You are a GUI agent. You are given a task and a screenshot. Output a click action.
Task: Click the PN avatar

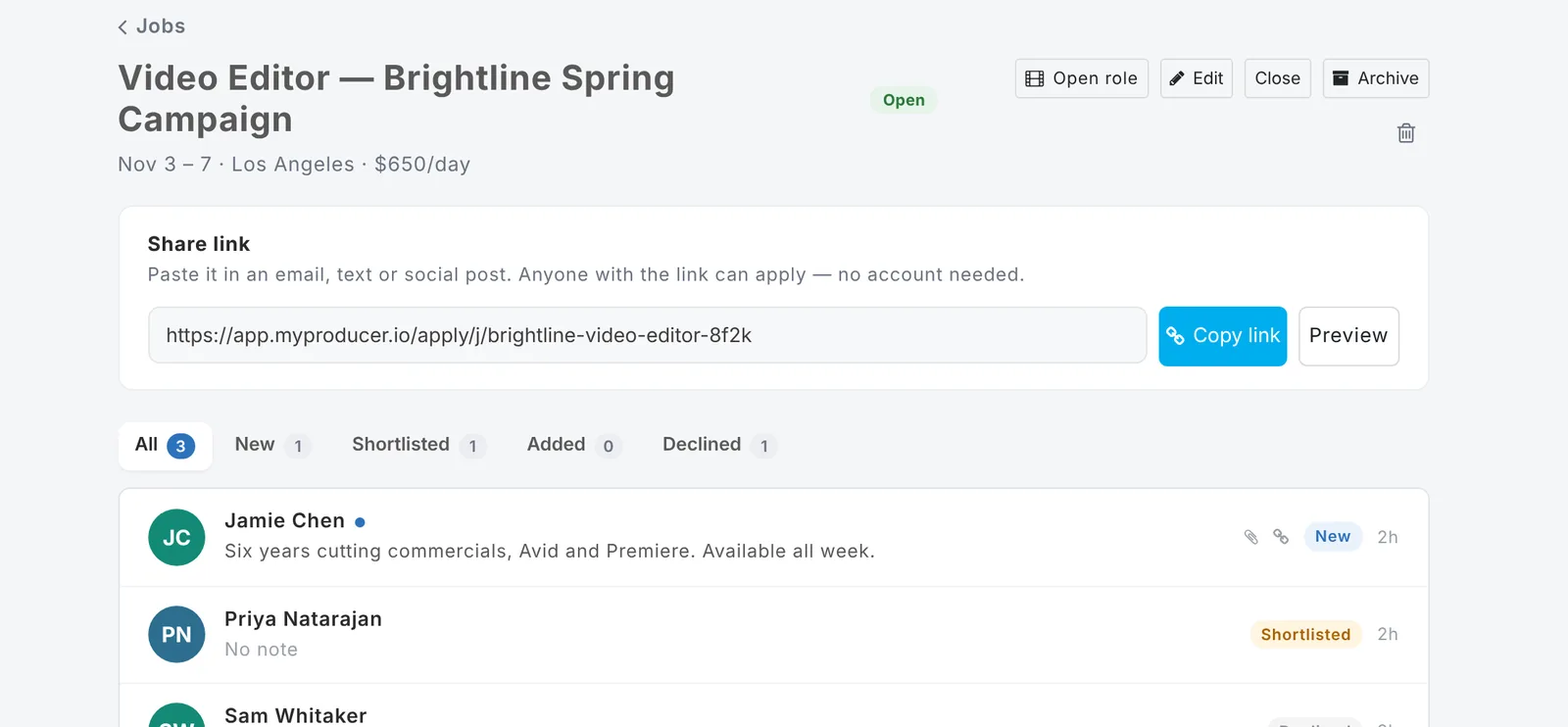point(176,635)
